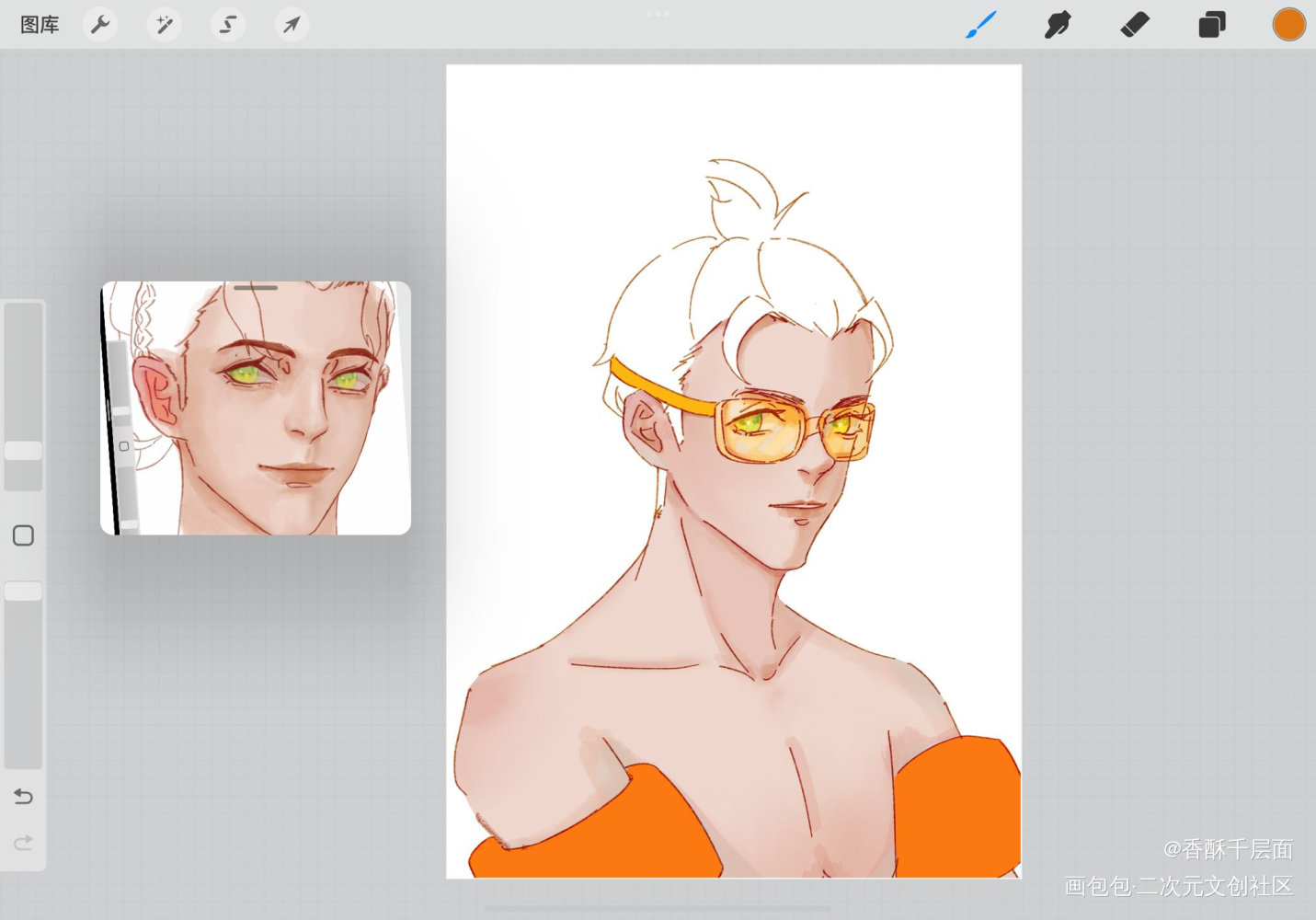The height and width of the screenshot is (920, 1316).
Task: Click the brush size slider handle
Action: tap(24, 451)
